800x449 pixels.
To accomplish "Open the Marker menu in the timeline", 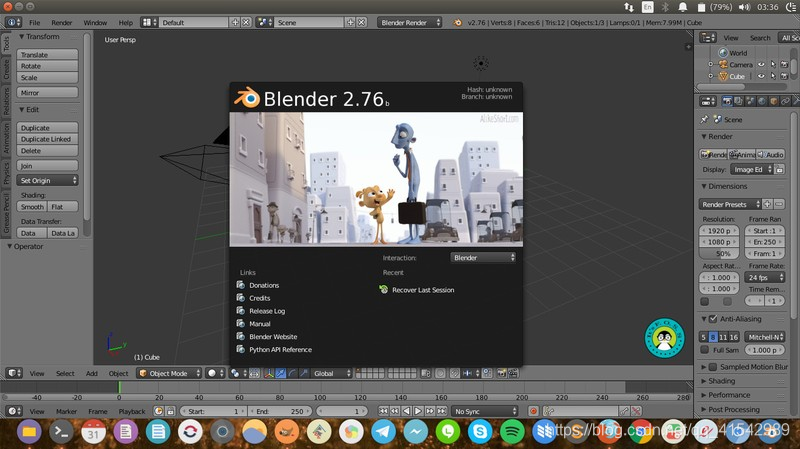I will click(66, 411).
